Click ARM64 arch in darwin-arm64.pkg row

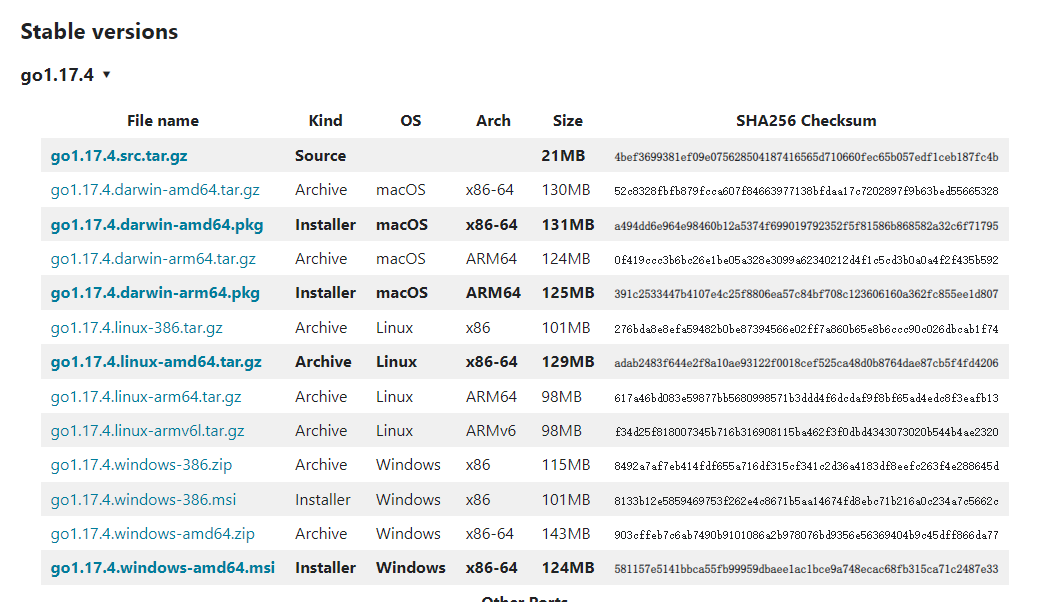tap(493, 293)
